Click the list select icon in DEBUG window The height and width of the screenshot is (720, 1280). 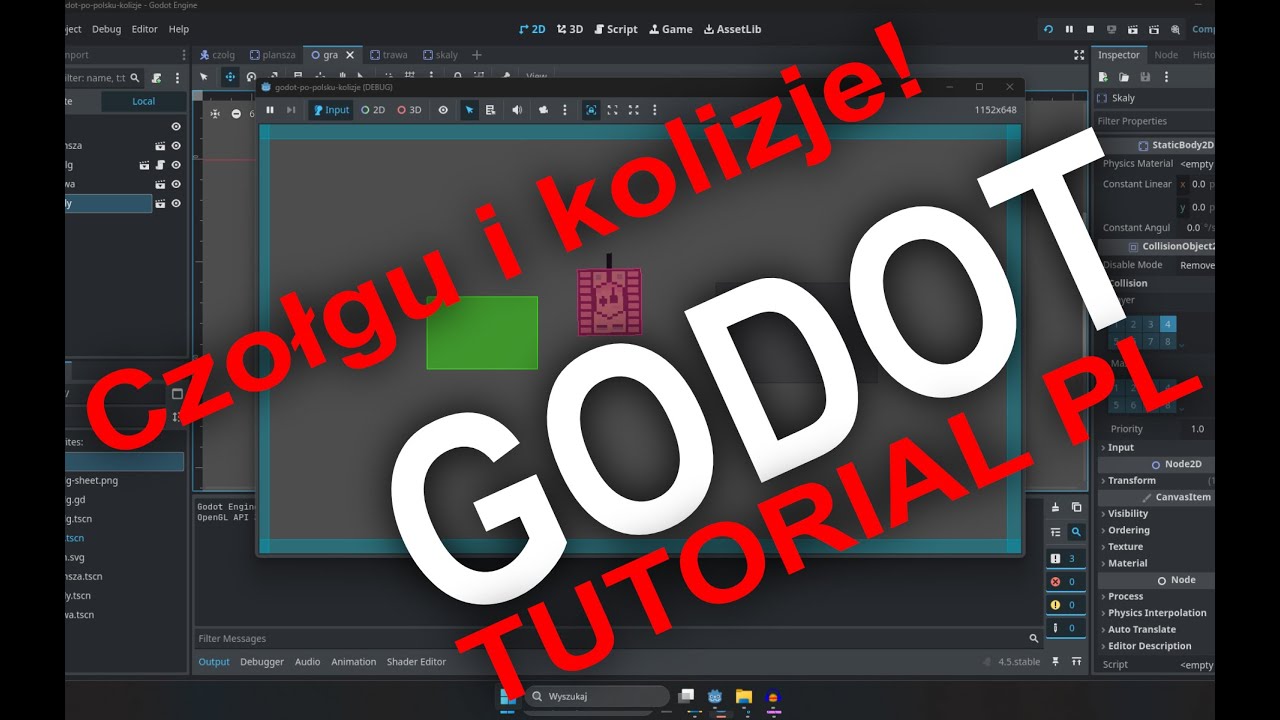490,110
